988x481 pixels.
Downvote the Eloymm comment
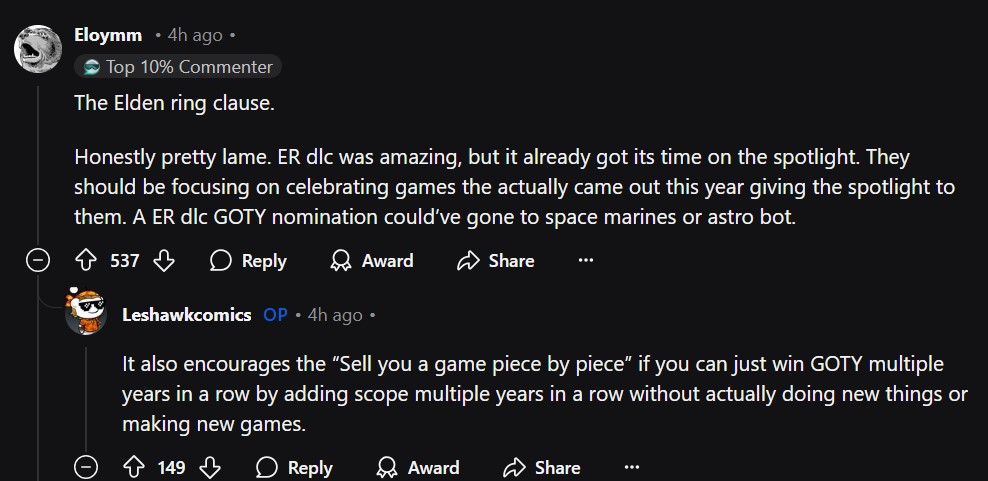click(164, 261)
